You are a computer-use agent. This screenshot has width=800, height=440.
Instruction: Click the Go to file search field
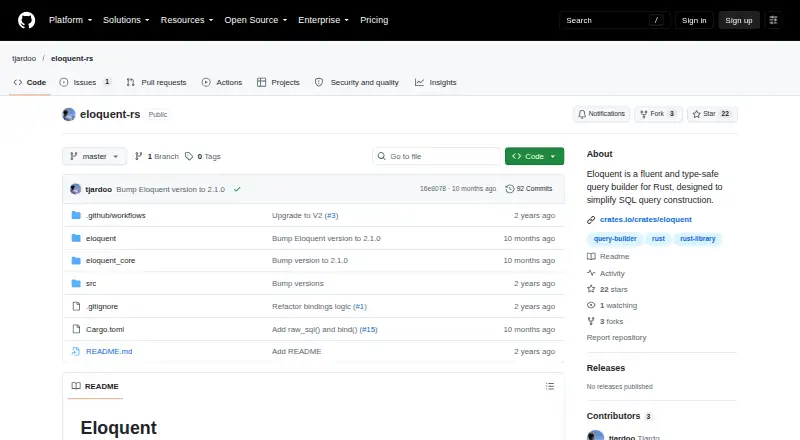(x=436, y=156)
